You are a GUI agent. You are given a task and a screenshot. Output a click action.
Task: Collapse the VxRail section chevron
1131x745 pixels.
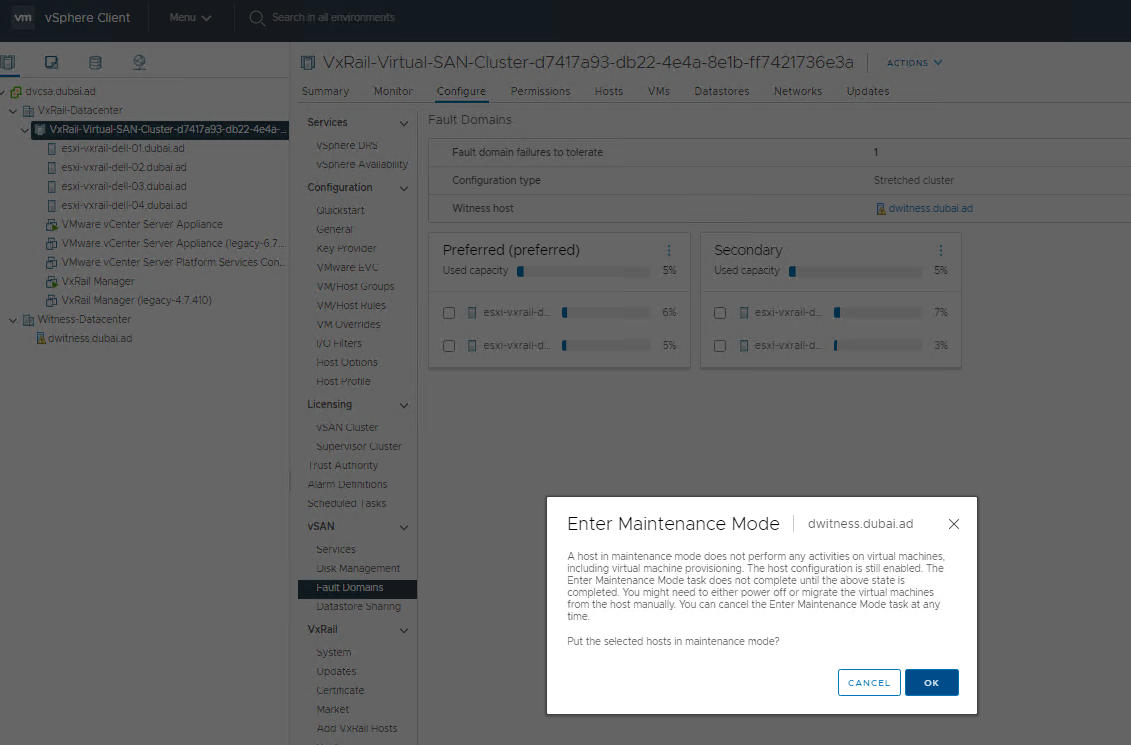[404, 630]
